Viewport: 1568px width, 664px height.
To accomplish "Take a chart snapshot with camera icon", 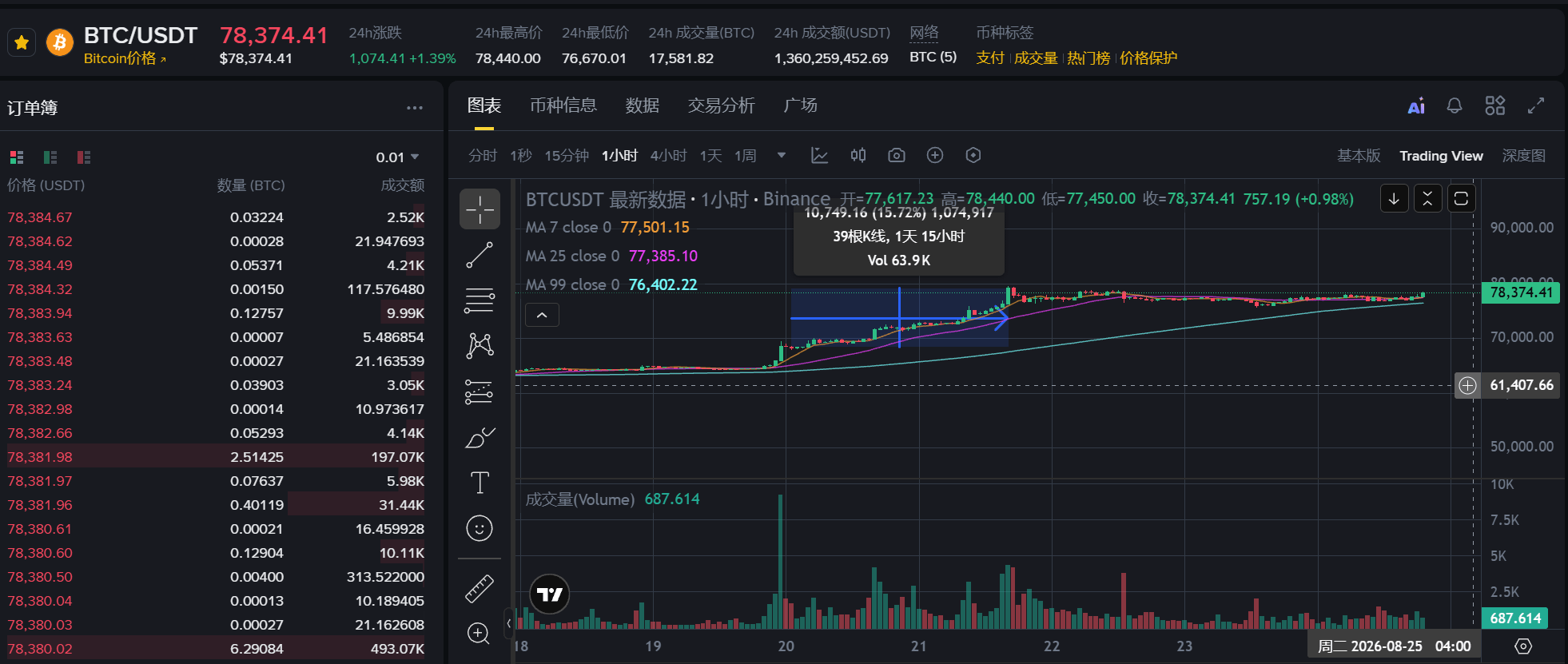I will pos(897,155).
